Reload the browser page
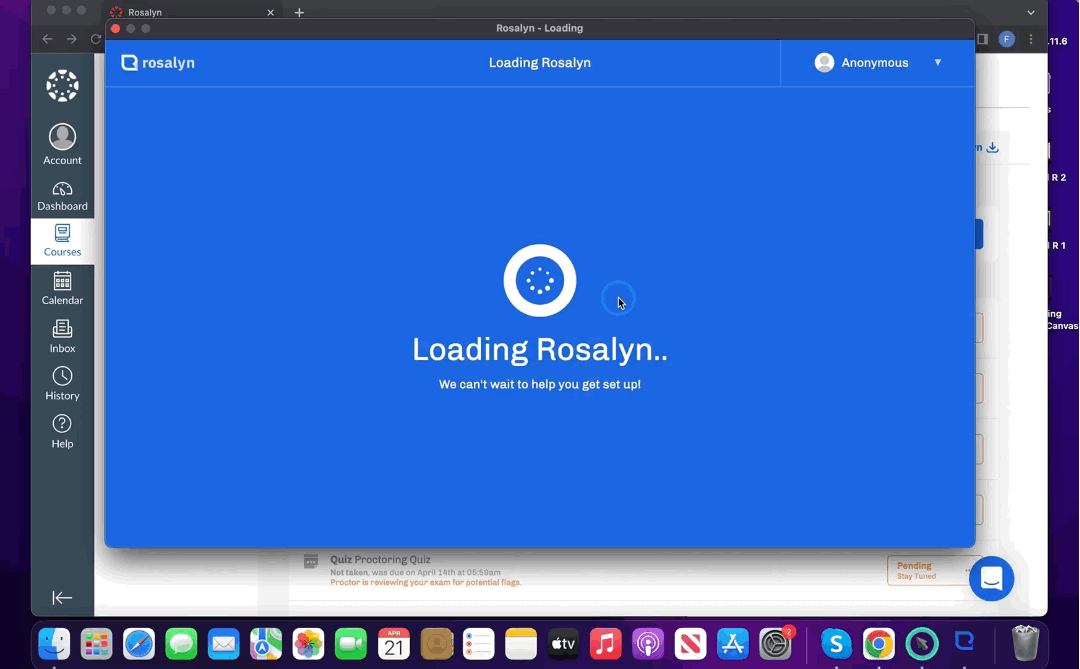 96,39
